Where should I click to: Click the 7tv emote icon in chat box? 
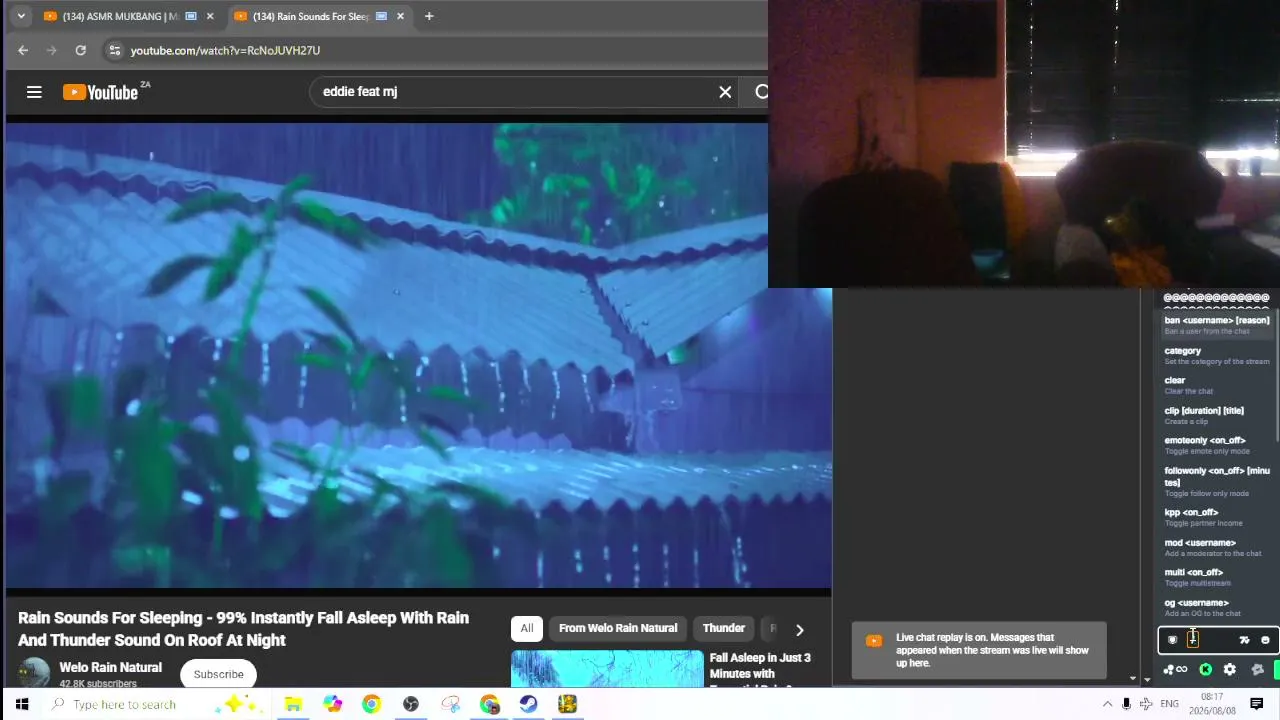pos(1244,640)
